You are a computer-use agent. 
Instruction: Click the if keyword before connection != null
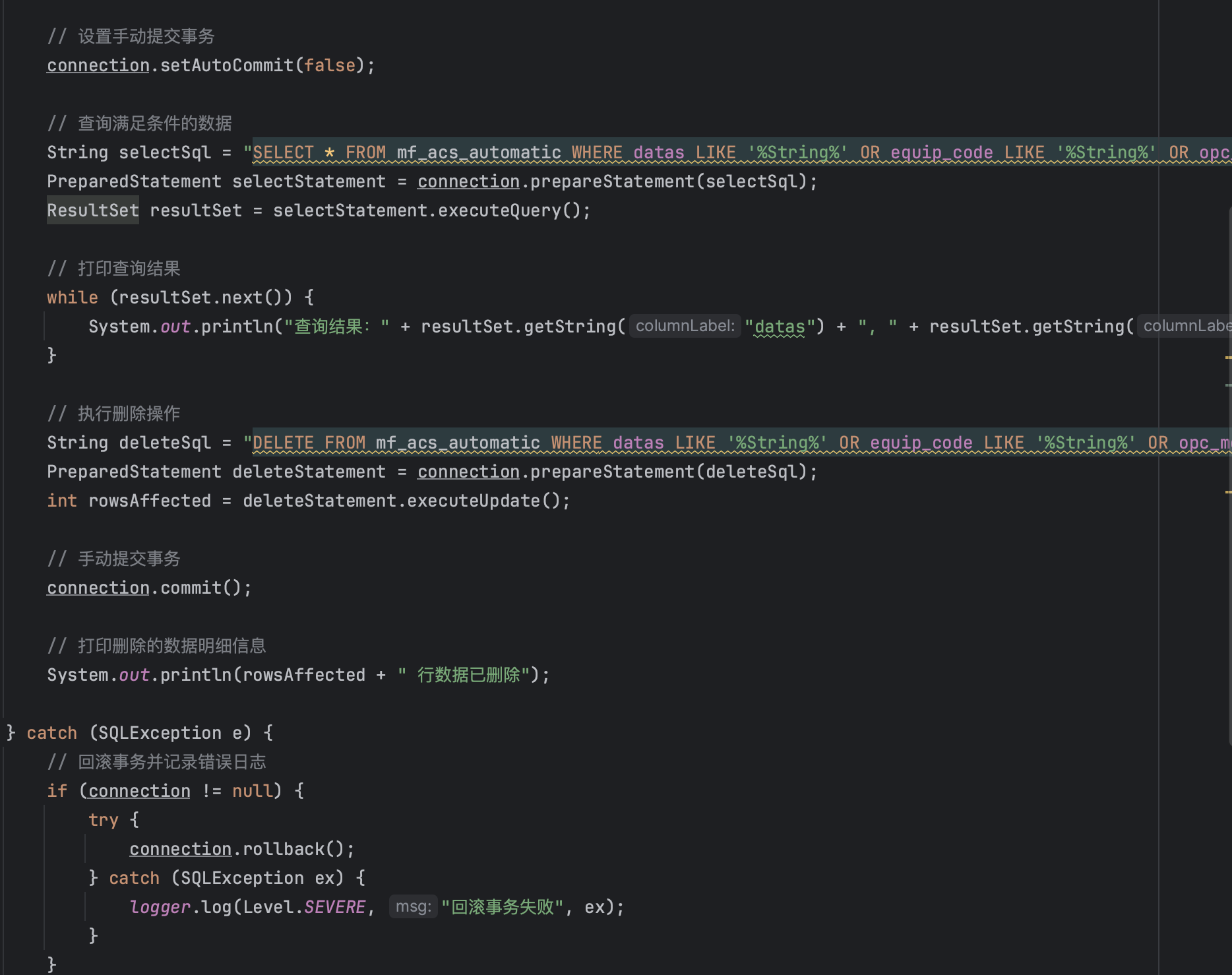pyautogui.click(x=57, y=791)
